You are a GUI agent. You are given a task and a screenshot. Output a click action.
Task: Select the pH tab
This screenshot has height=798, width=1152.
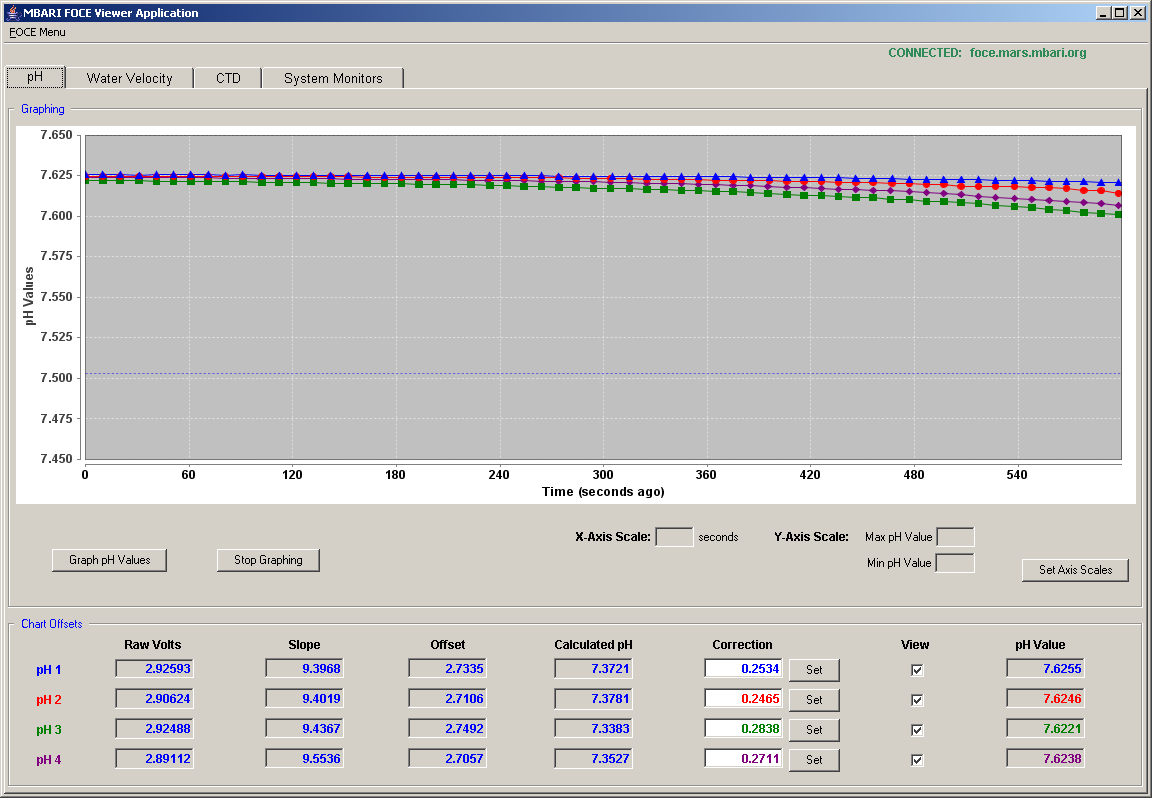pos(35,76)
